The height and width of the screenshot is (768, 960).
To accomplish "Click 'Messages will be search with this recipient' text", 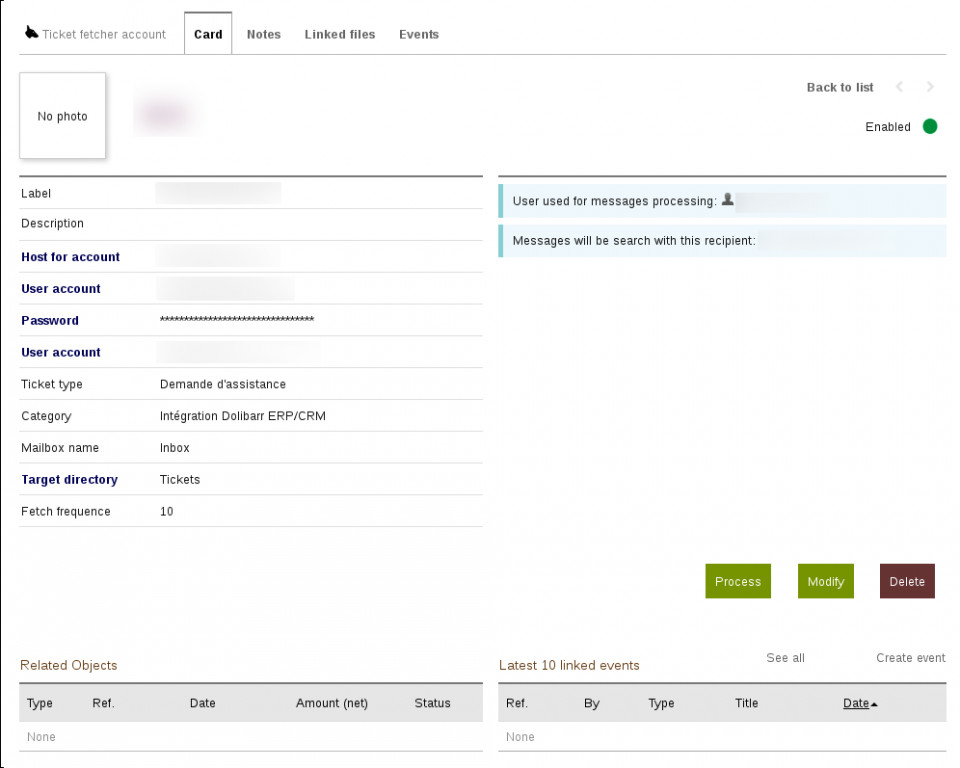I will tap(634, 241).
